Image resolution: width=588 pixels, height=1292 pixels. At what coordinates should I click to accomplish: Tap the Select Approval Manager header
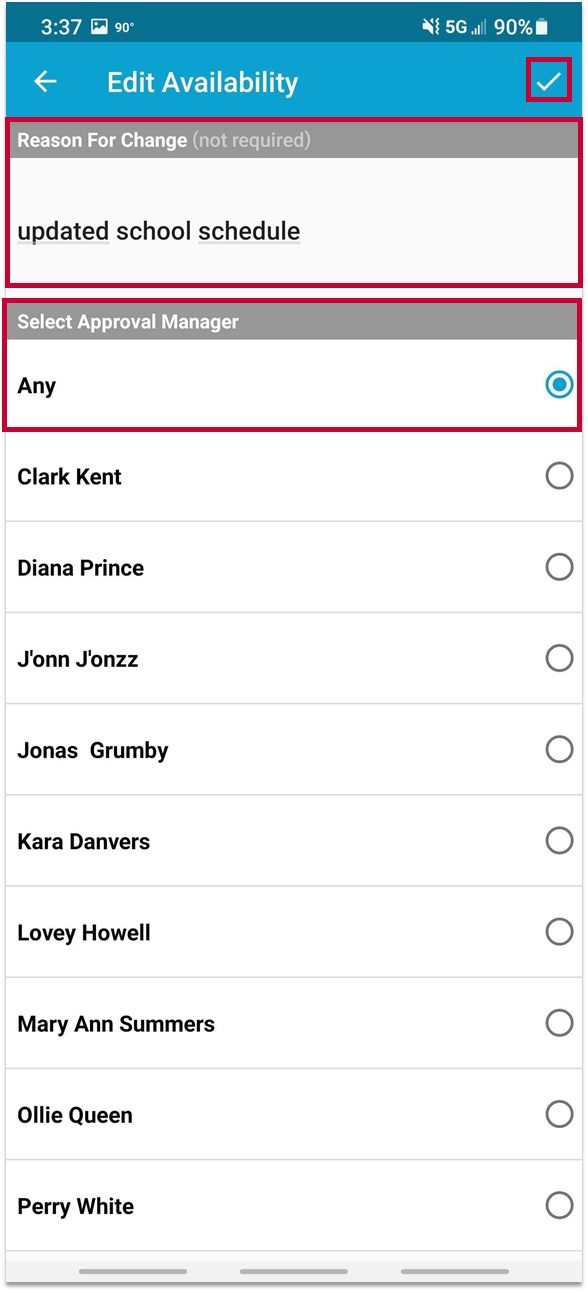tap(294, 322)
